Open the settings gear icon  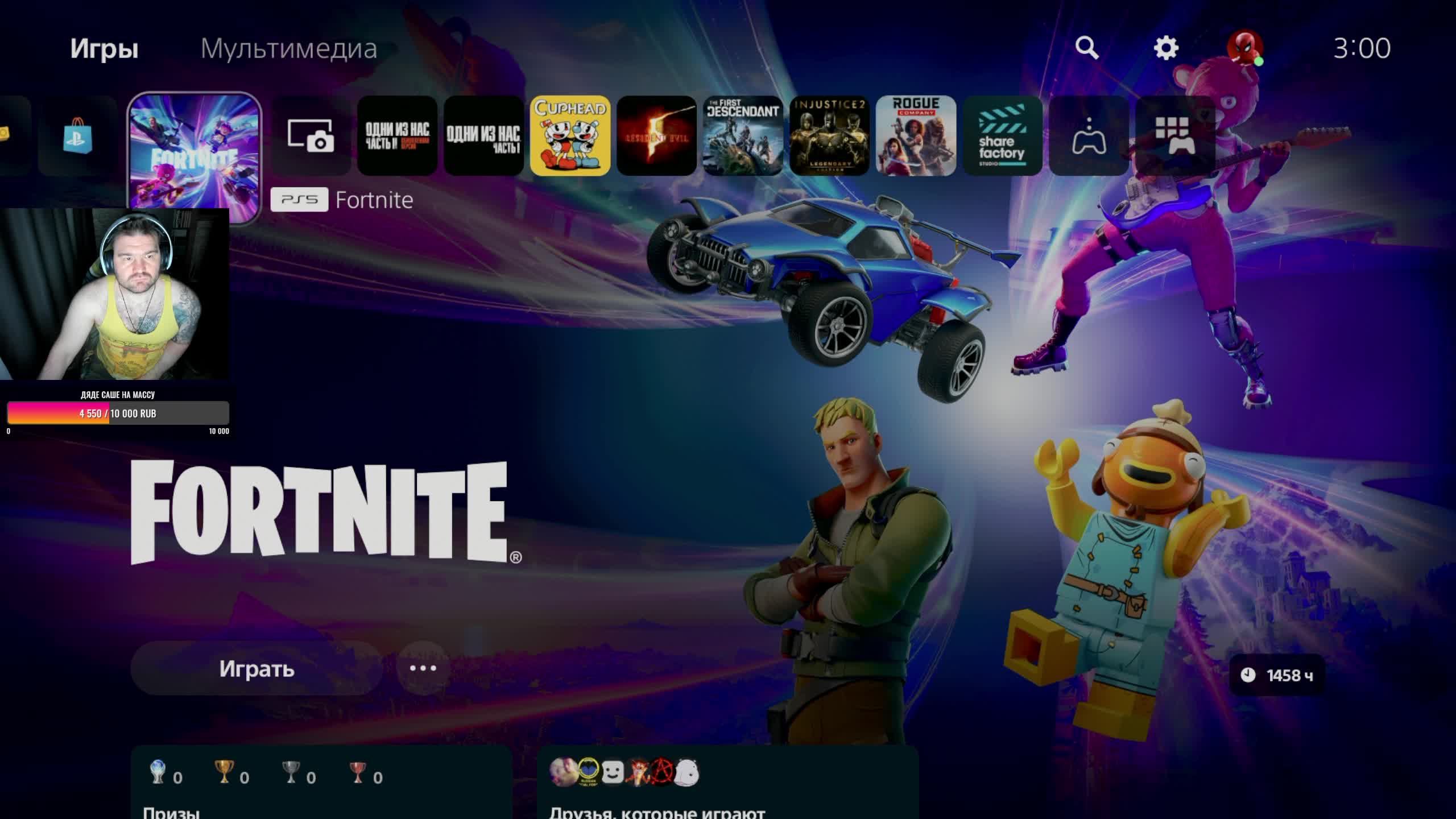click(1165, 48)
